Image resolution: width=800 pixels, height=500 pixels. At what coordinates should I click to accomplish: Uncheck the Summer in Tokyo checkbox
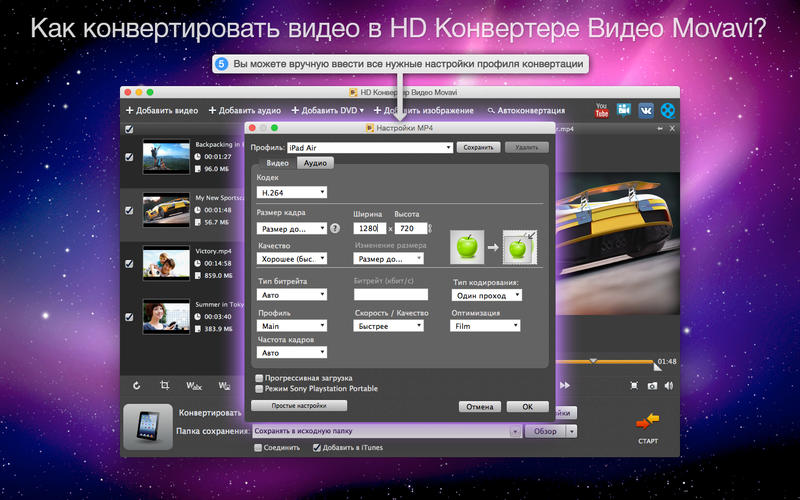point(130,317)
